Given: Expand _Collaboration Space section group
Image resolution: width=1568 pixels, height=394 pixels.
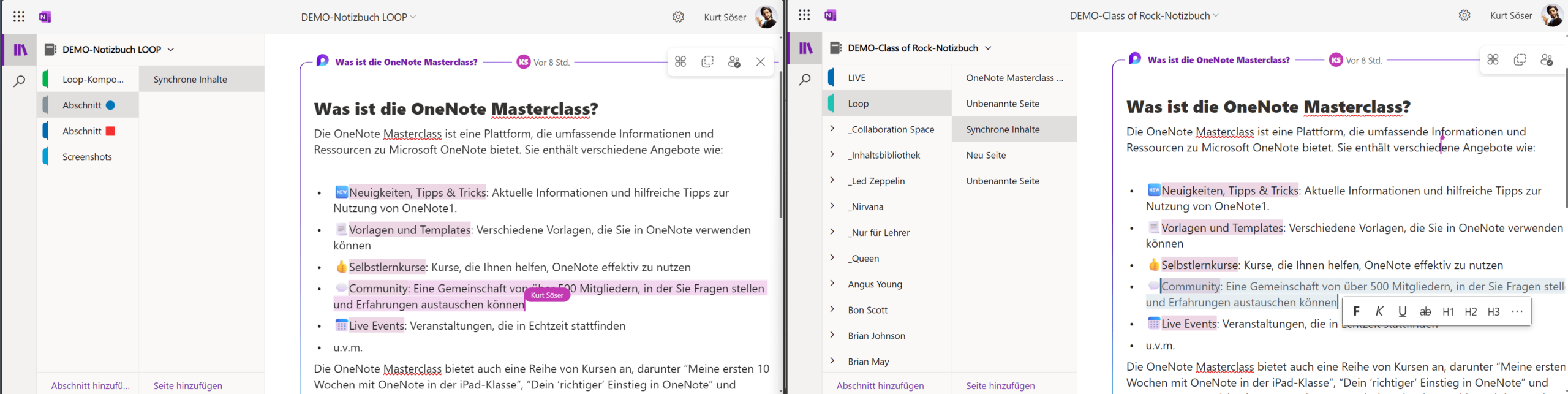Looking at the screenshot, I should pos(832,129).
